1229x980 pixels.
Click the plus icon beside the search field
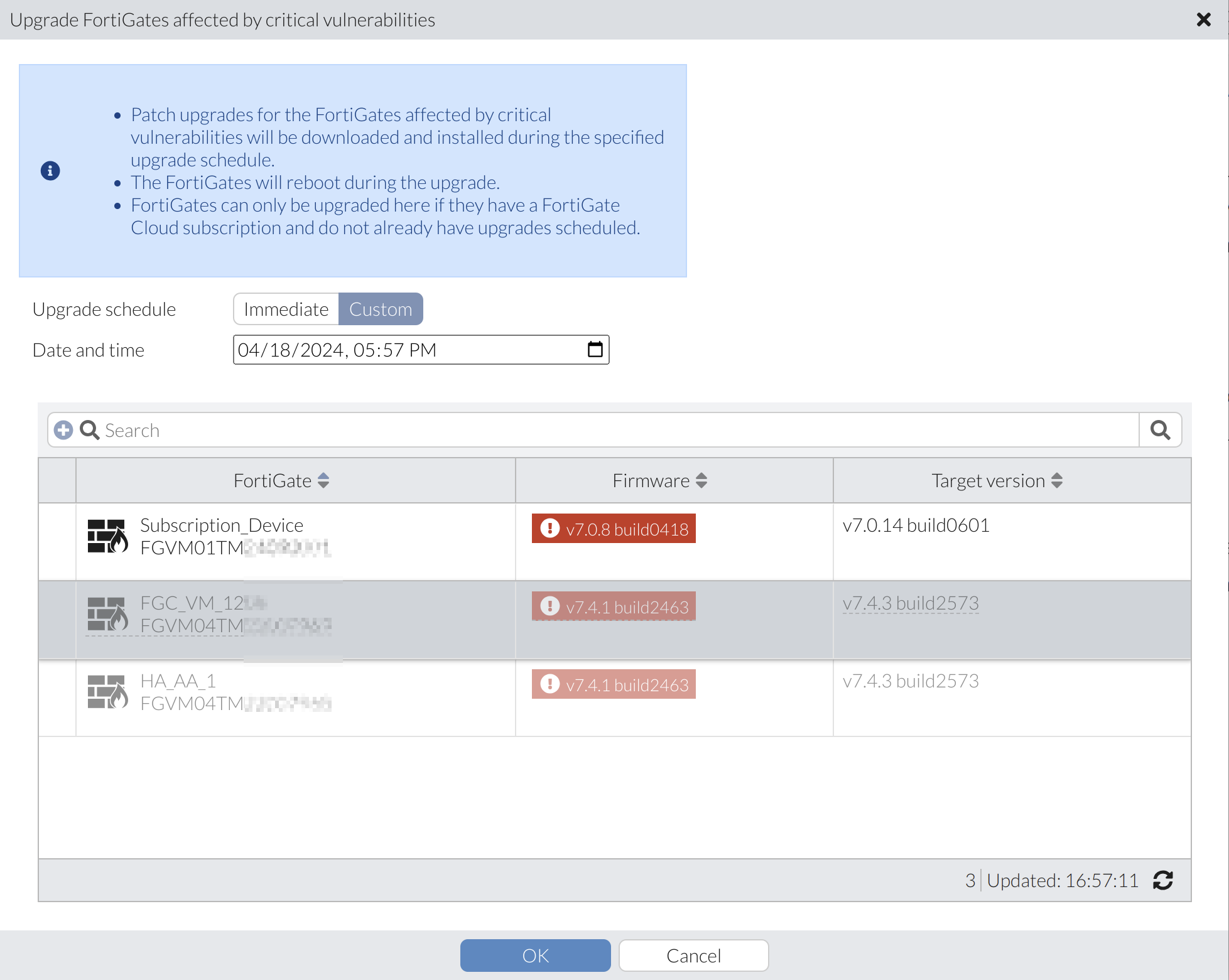click(x=63, y=430)
